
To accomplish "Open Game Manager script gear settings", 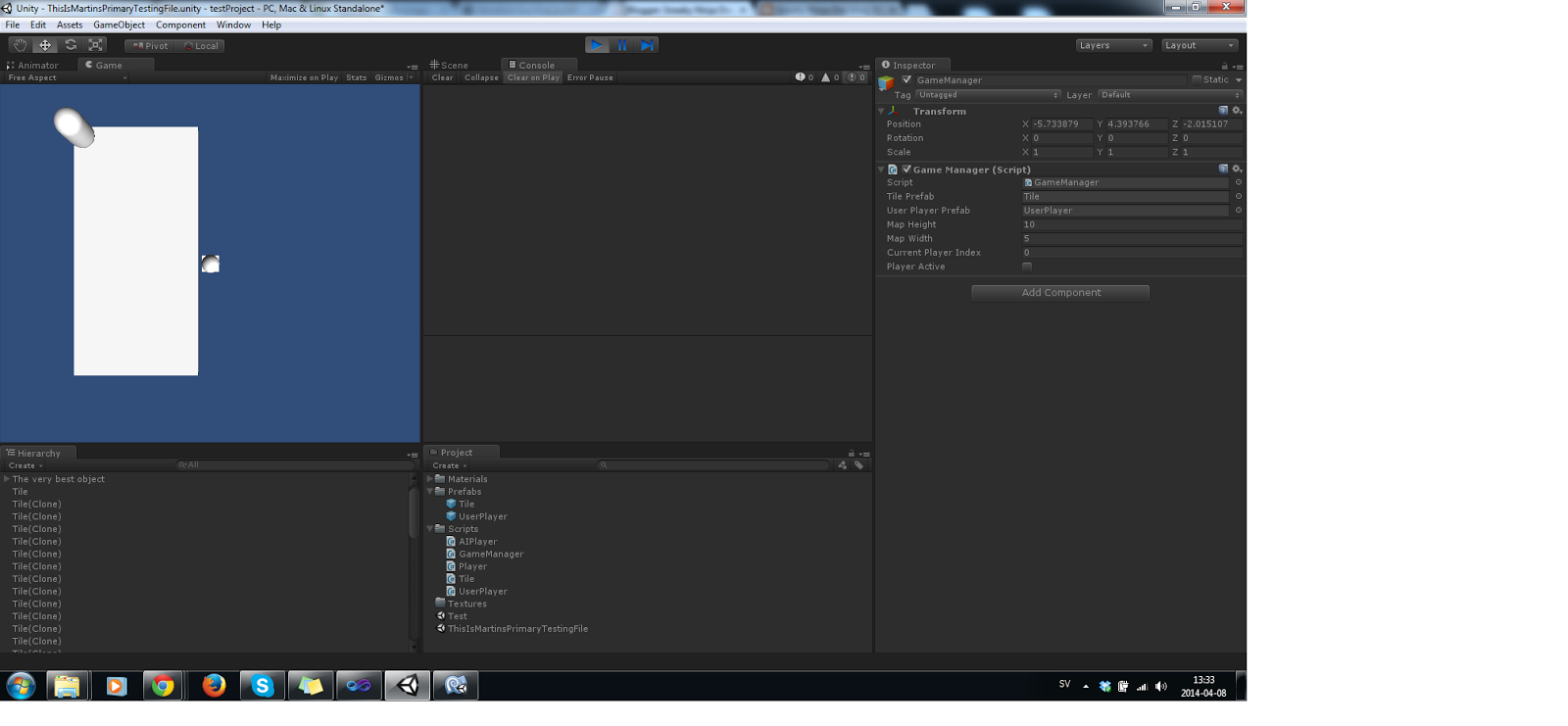I will point(1237,169).
